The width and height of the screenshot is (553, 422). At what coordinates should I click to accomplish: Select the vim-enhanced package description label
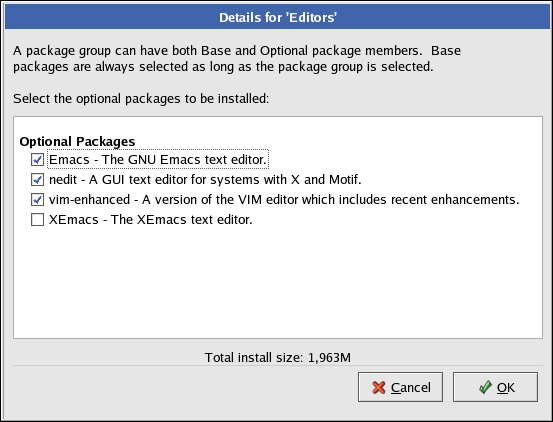[284, 200]
